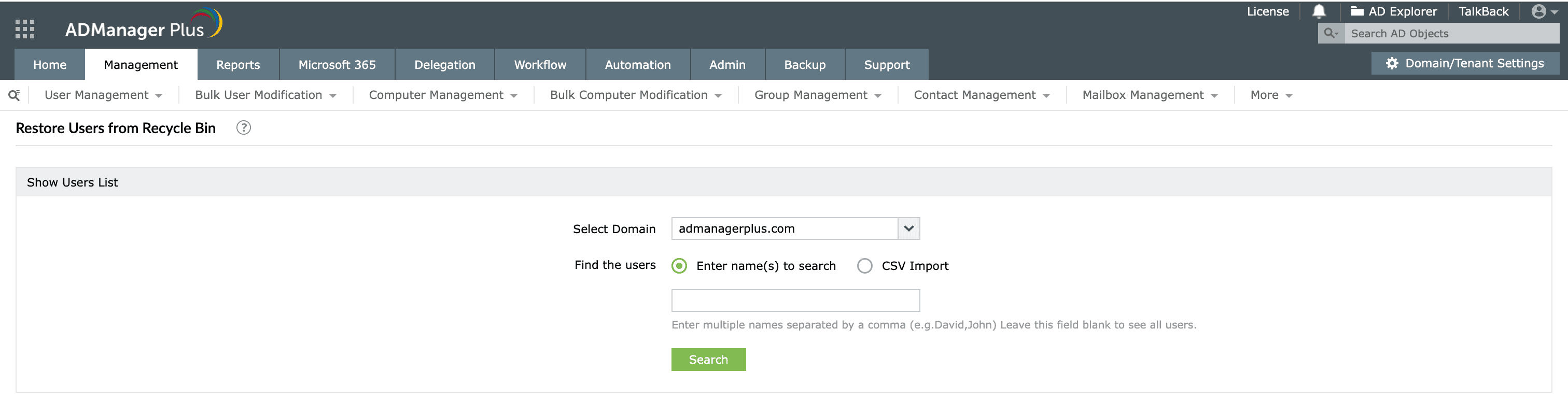Click the Domain/Tenant Settings gear icon
The width and height of the screenshot is (1568, 400).
[x=1392, y=63]
